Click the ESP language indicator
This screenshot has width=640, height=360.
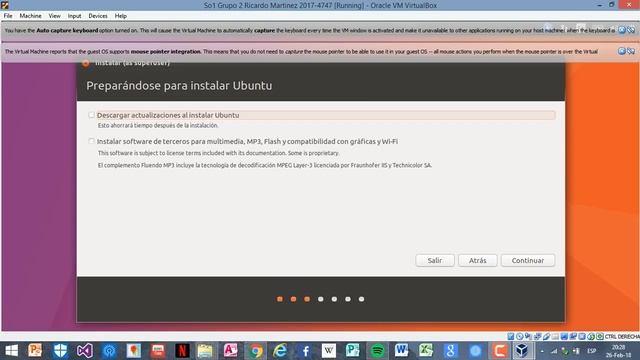(591, 351)
